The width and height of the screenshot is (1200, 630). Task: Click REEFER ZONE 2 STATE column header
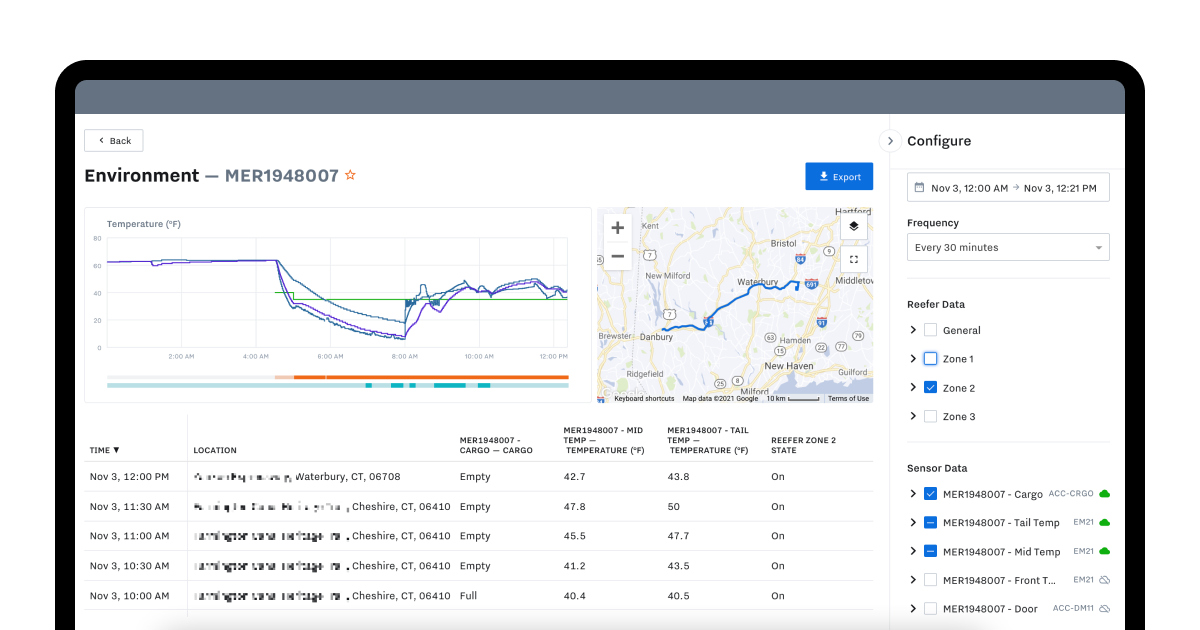[803, 444]
